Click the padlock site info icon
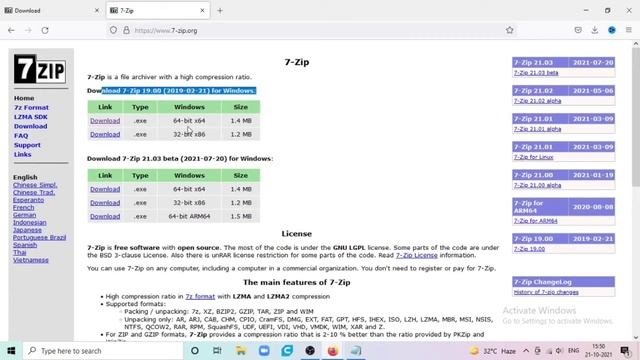Image resolution: width=640 pixels, height=360 pixels. [127, 30]
